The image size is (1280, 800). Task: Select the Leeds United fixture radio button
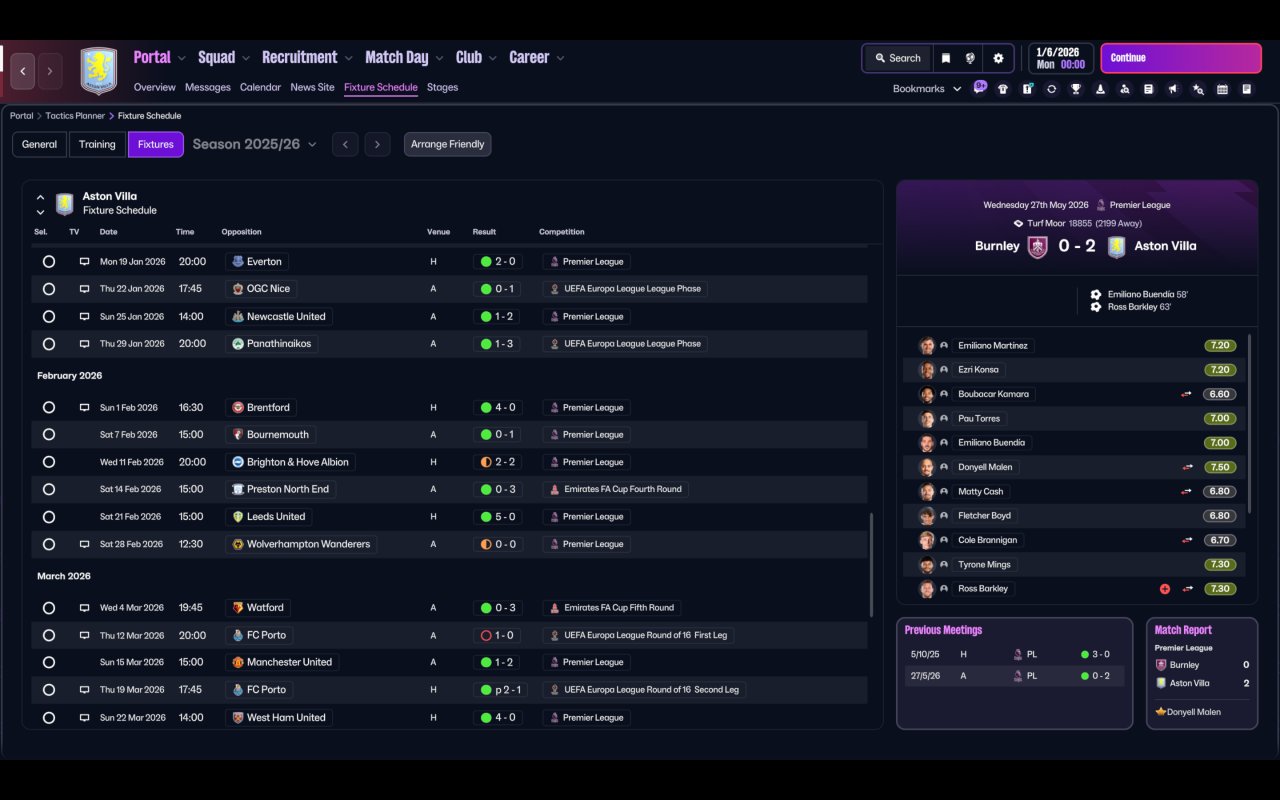click(49, 517)
